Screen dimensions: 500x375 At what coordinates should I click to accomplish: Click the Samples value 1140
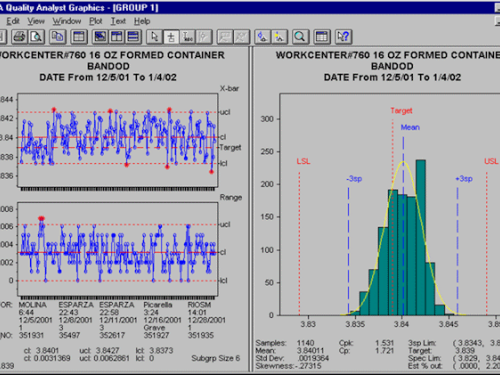coord(306,343)
